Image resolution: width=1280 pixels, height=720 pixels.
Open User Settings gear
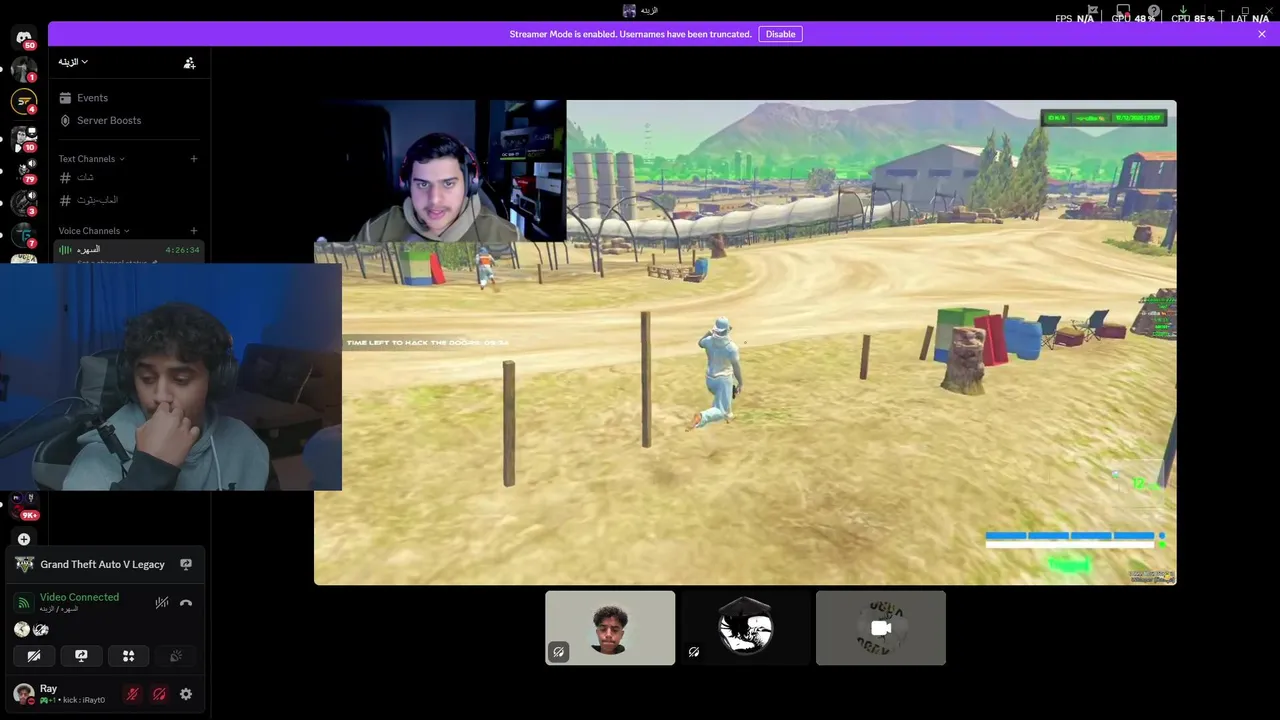(x=186, y=694)
